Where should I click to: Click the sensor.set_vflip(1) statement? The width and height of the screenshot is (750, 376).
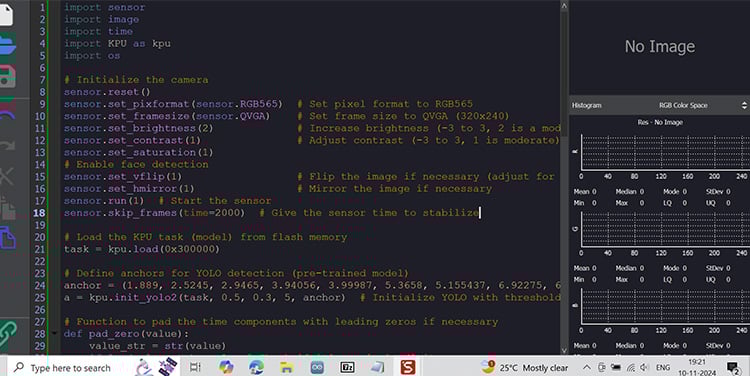[x=123, y=177]
